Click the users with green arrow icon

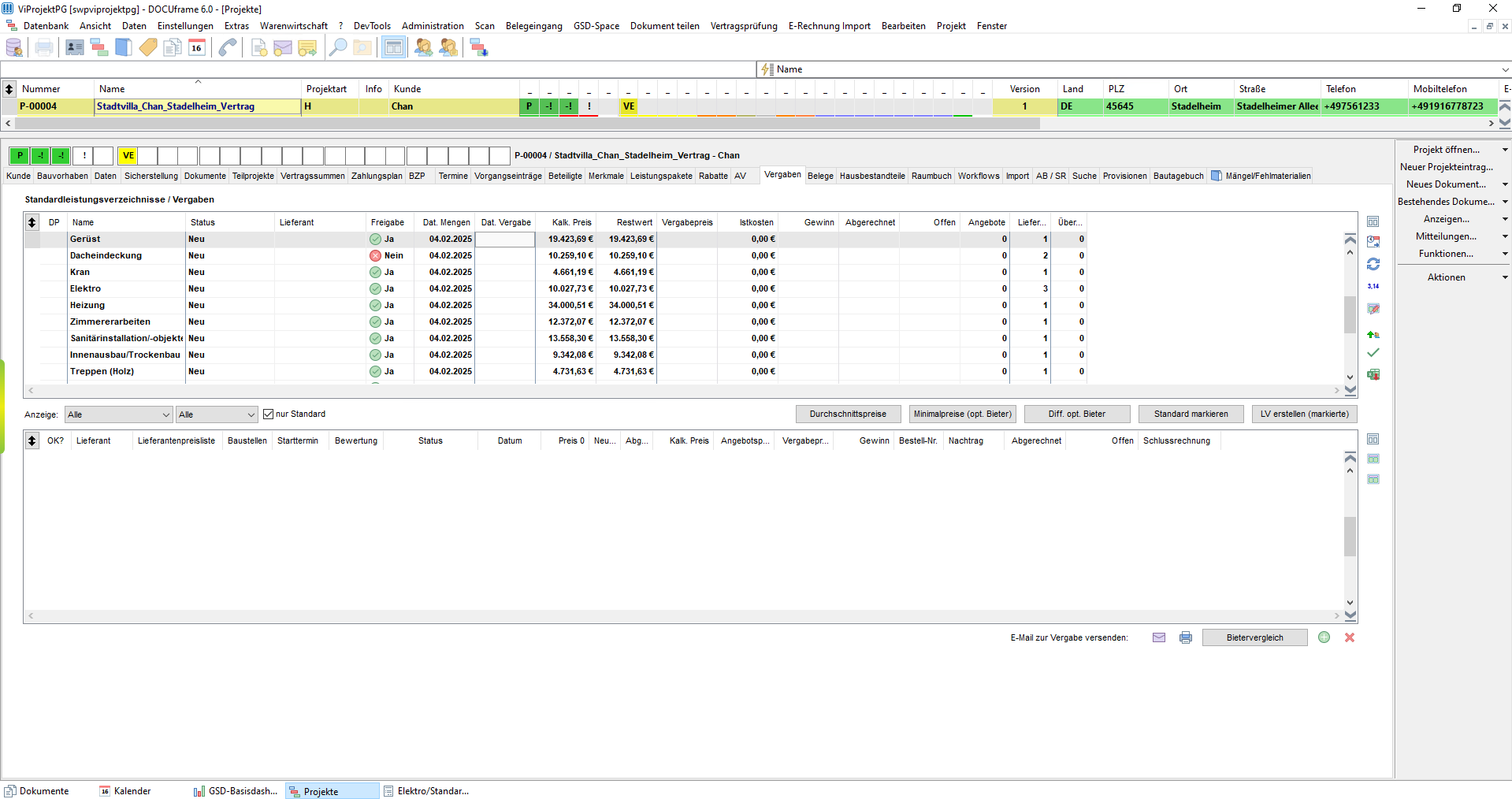pos(424,48)
